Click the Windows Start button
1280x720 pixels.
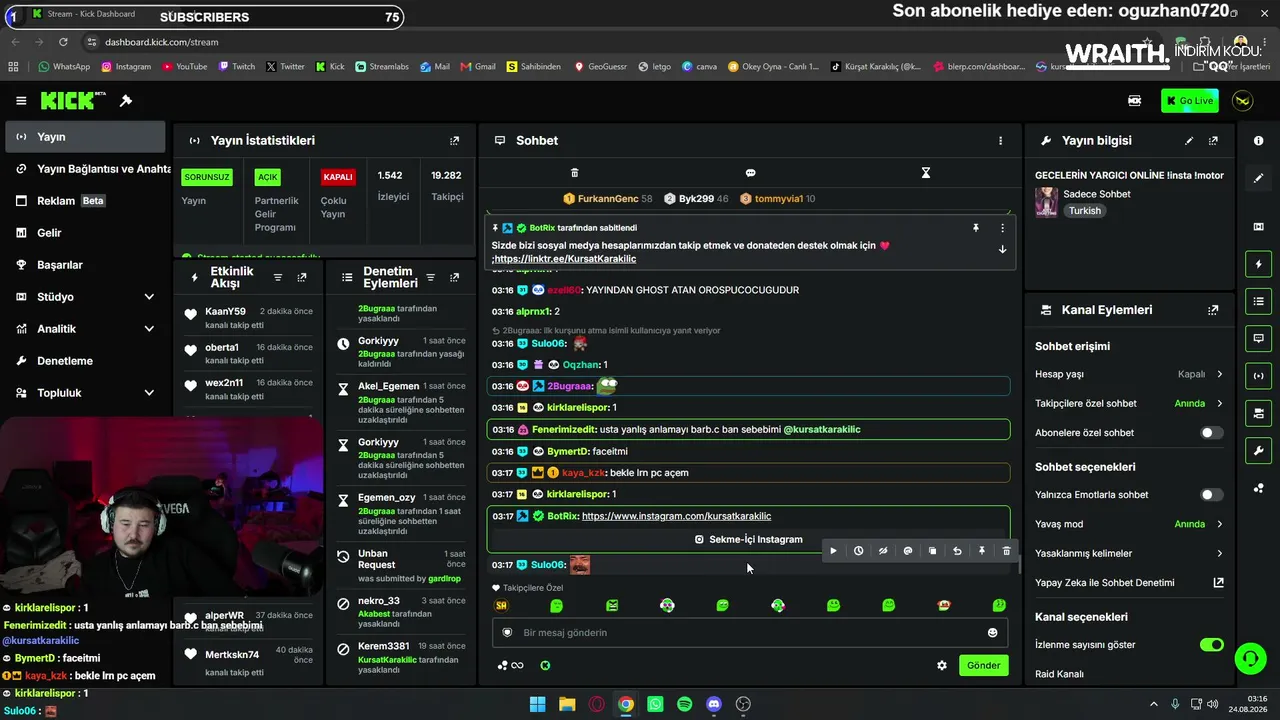[537, 704]
